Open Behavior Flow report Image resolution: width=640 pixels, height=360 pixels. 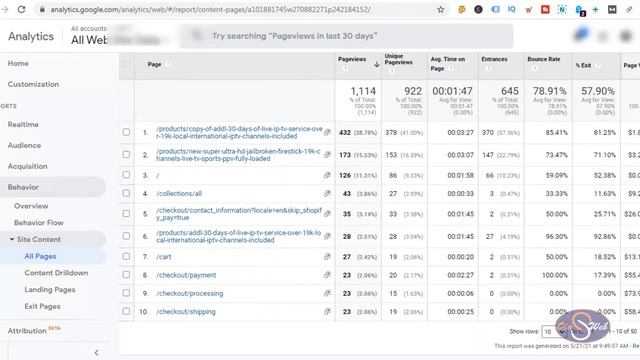pyautogui.click(x=38, y=222)
